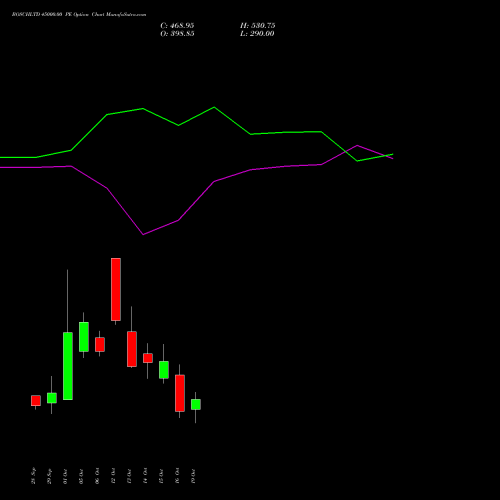Image resolution: width=500 pixels, height=500 pixels.
Task: Select the red candlestick for 28 Sep
Action: tap(36, 401)
